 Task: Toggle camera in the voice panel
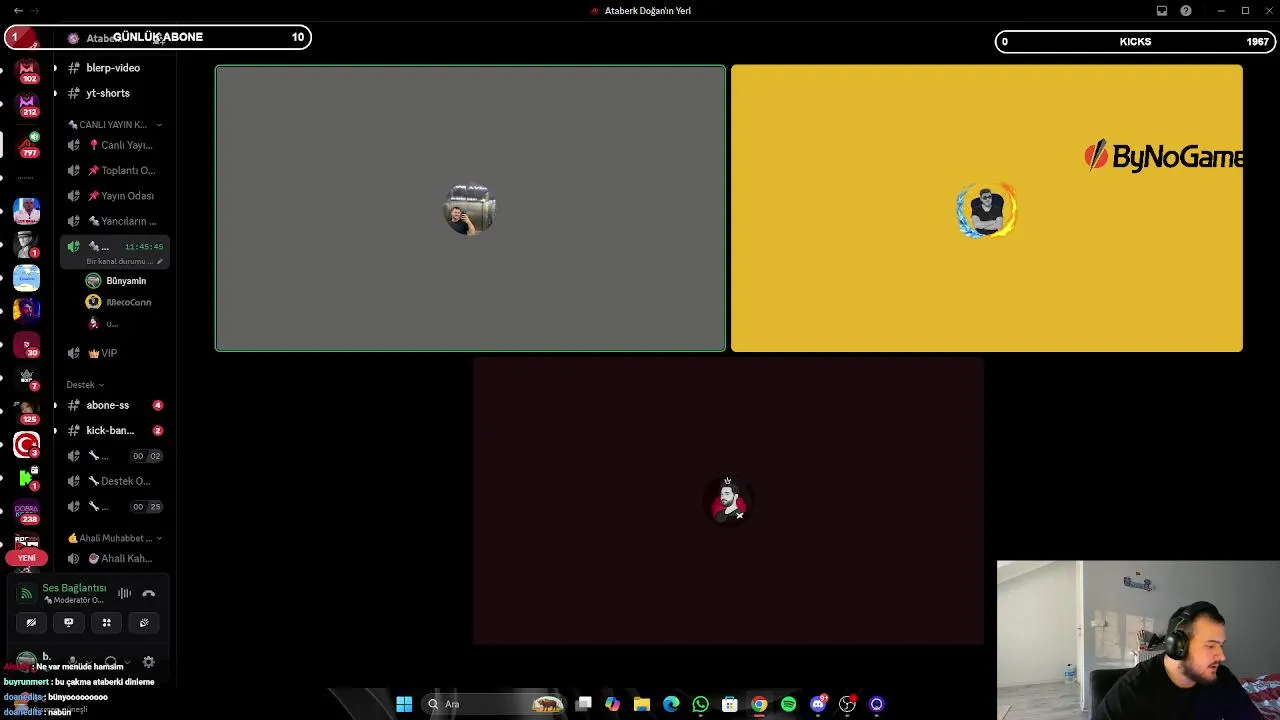coord(31,622)
